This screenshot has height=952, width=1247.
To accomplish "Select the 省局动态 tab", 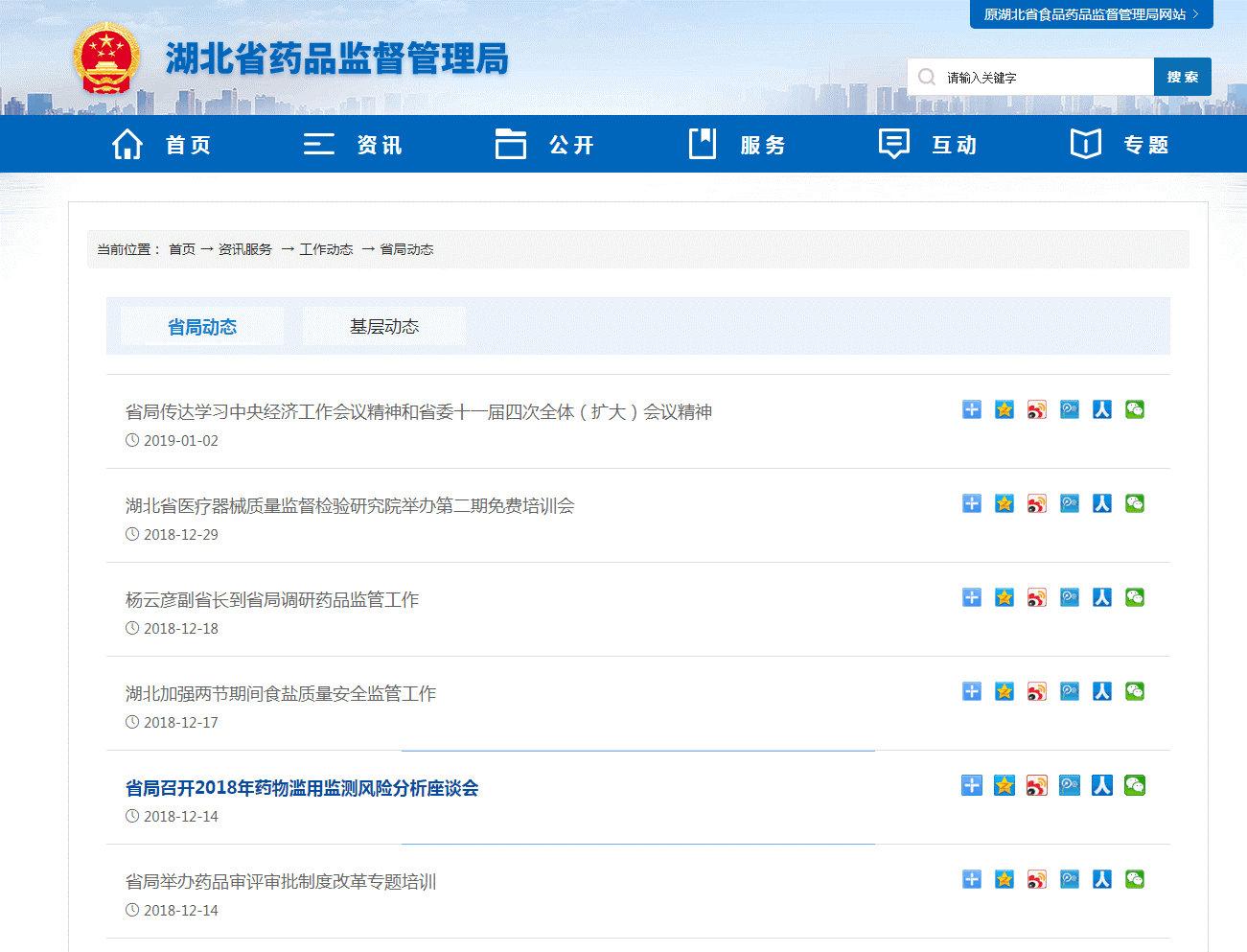I will click(201, 325).
